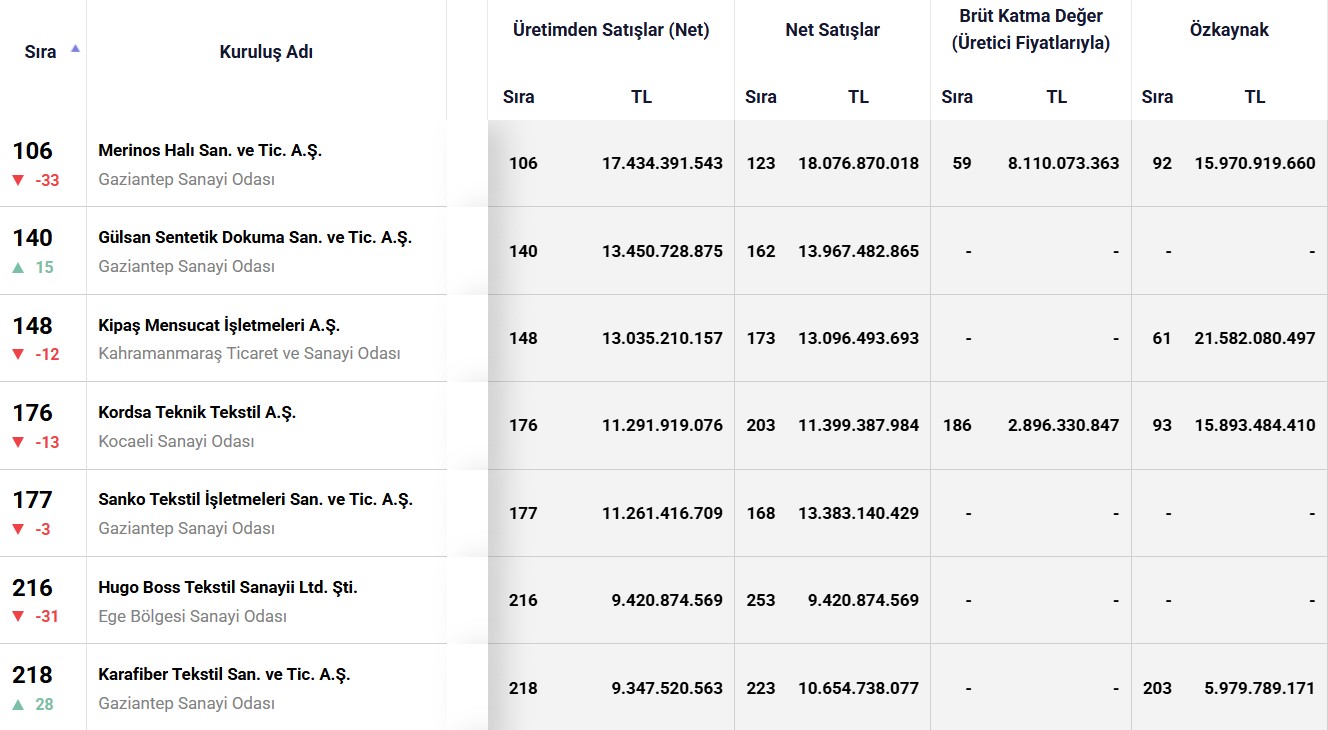Click Üretimden Satışlar (Net) column header
Image resolution: width=1328 pixels, height=730 pixels.
coord(611,30)
